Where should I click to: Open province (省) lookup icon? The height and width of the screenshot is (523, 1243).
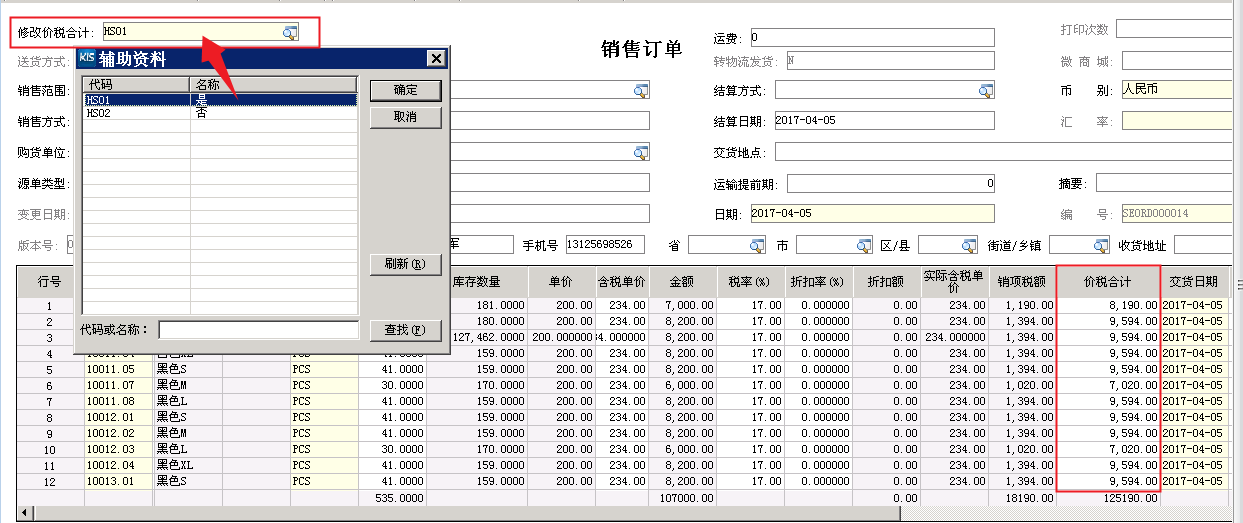[757, 245]
